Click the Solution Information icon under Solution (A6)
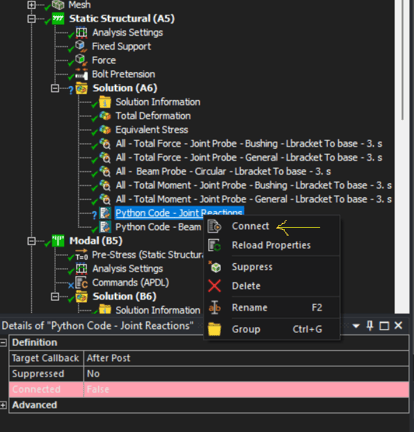The image size is (414, 432). point(105,102)
